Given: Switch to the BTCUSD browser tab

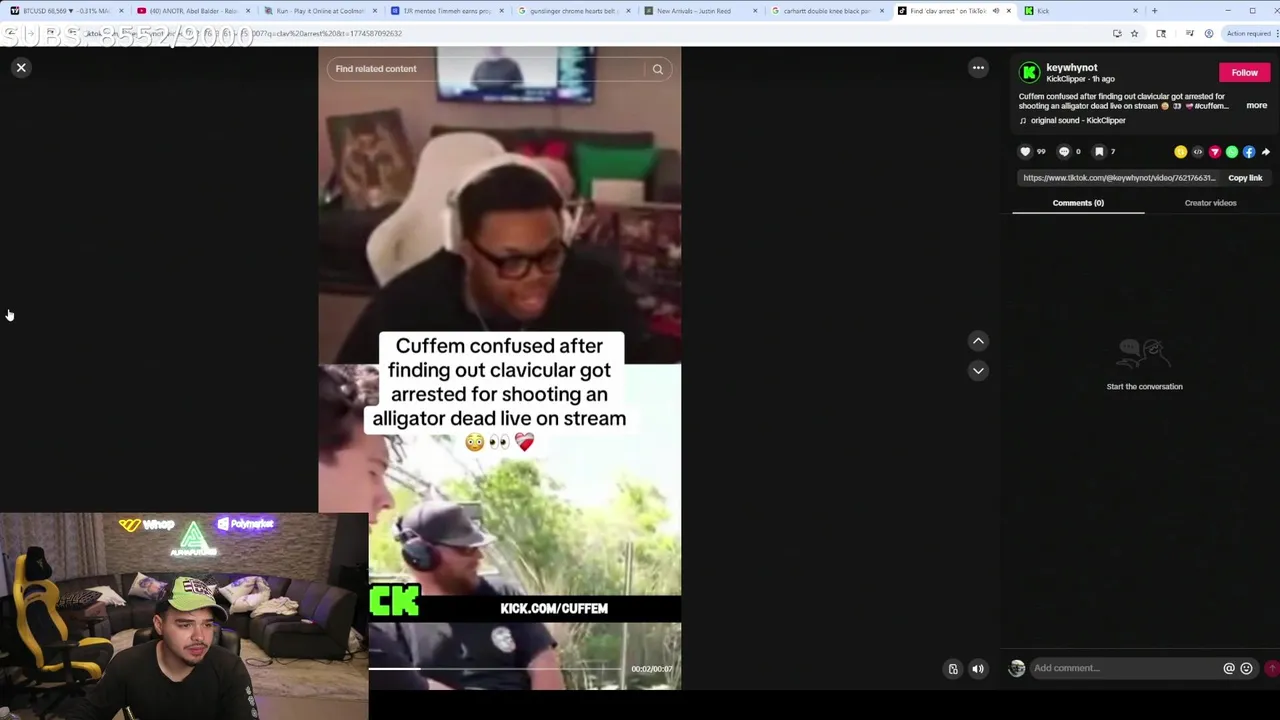Looking at the screenshot, I should coord(66,11).
